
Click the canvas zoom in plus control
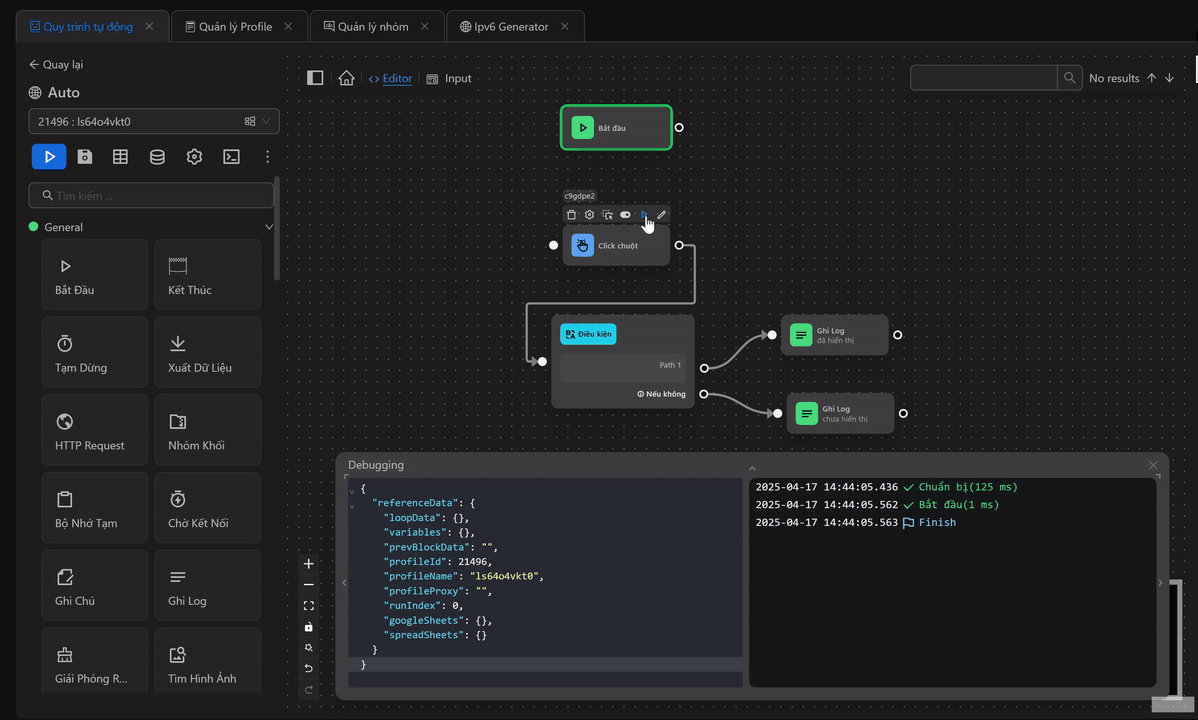coord(309,564)
